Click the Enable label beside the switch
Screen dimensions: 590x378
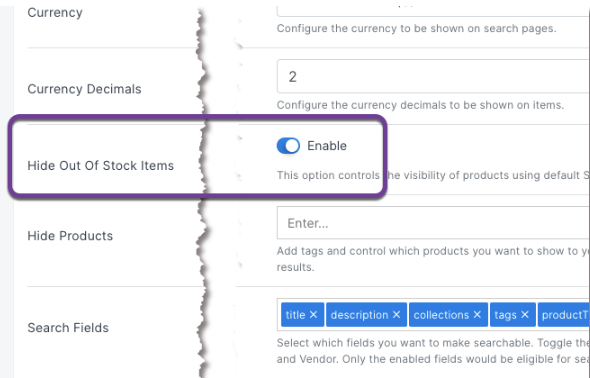327,146
